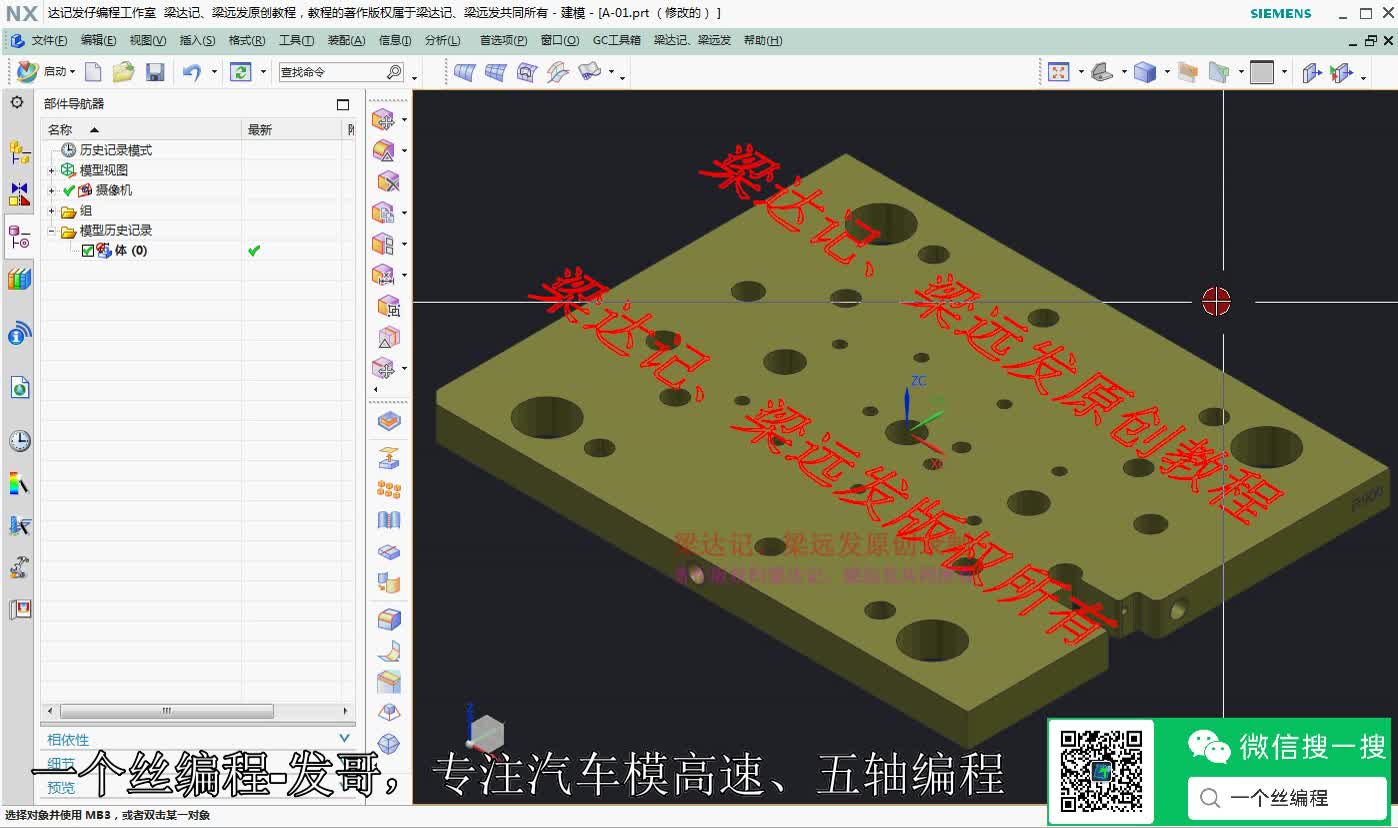Expand the 组 tree node
Viewport: 1398px width, 828px height.
tap(52, 211)
